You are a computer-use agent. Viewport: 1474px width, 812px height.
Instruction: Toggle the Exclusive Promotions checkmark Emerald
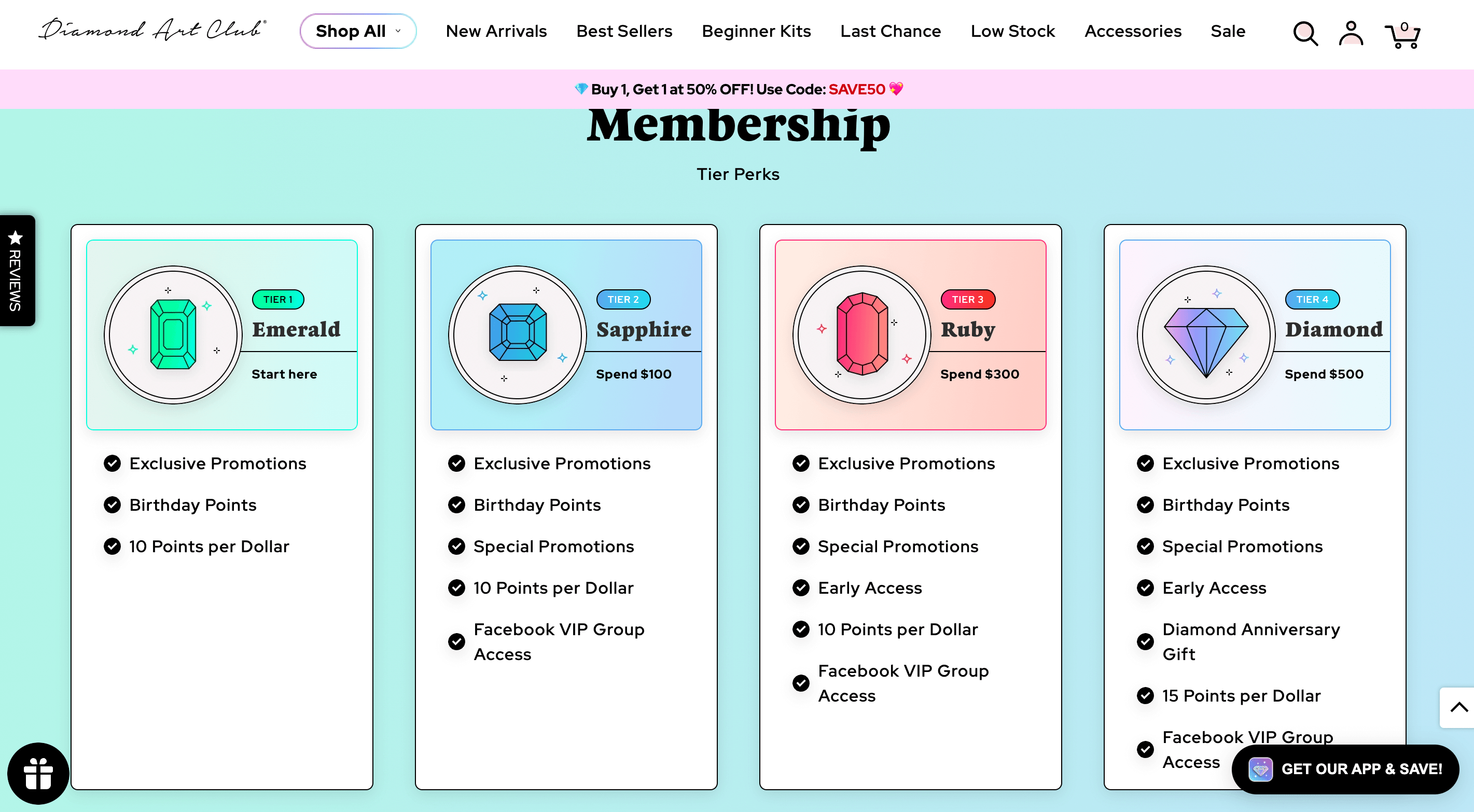pyautogui.click(x=113, y=463)
